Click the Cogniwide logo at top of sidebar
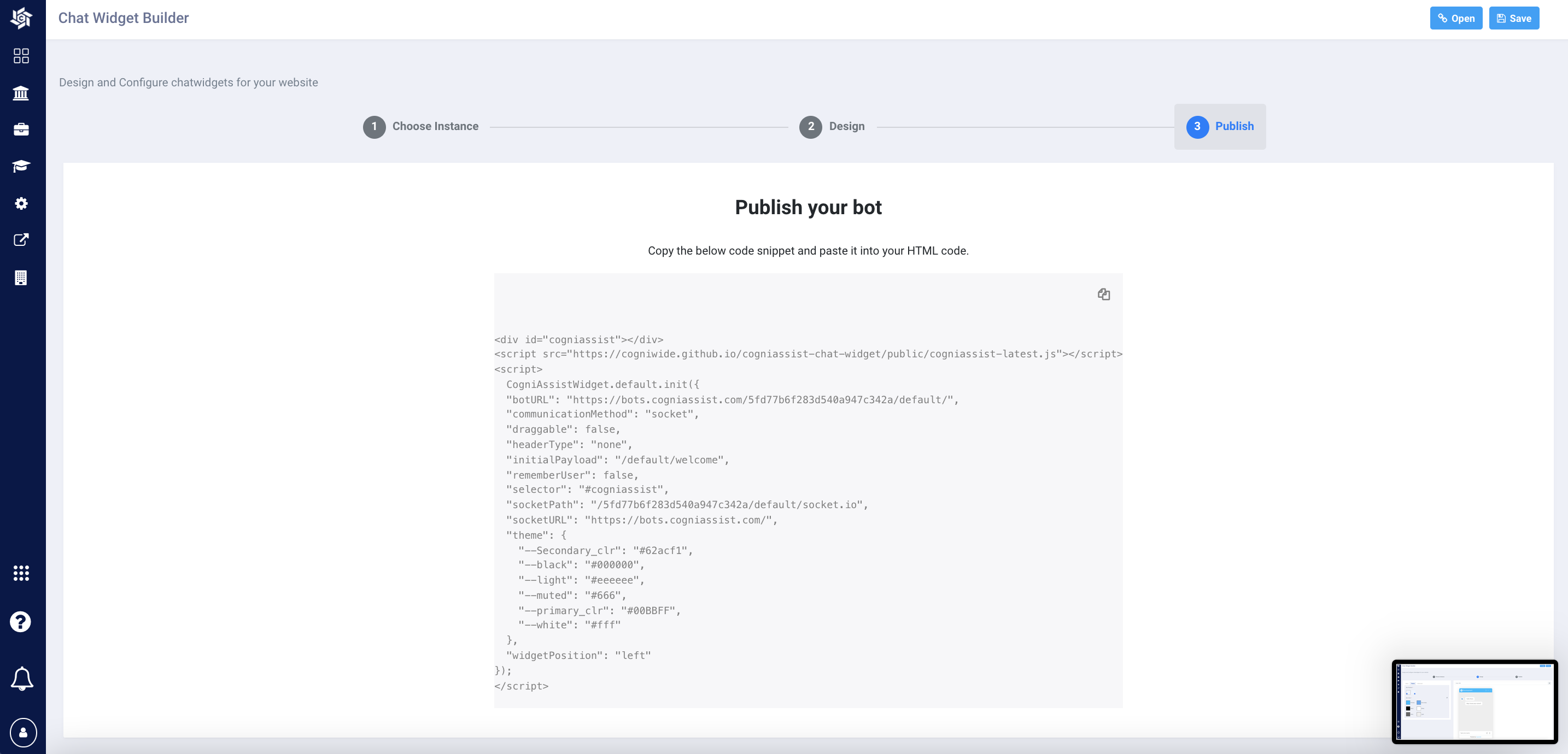The width and height of the screenshot is (1568, 754). pyautogui.click(x=21, y=17)
